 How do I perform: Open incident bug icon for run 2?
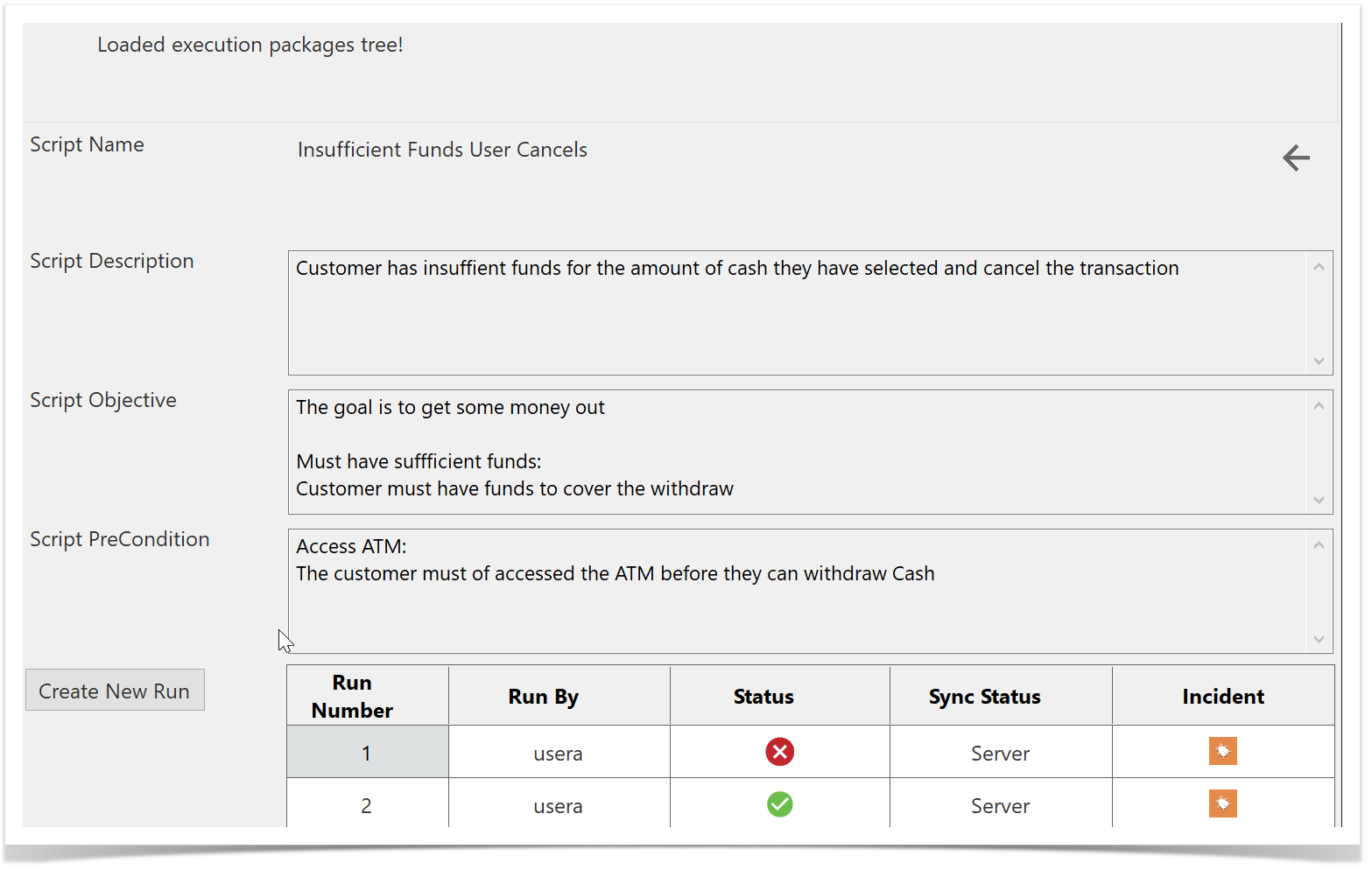coord(1222,804)
